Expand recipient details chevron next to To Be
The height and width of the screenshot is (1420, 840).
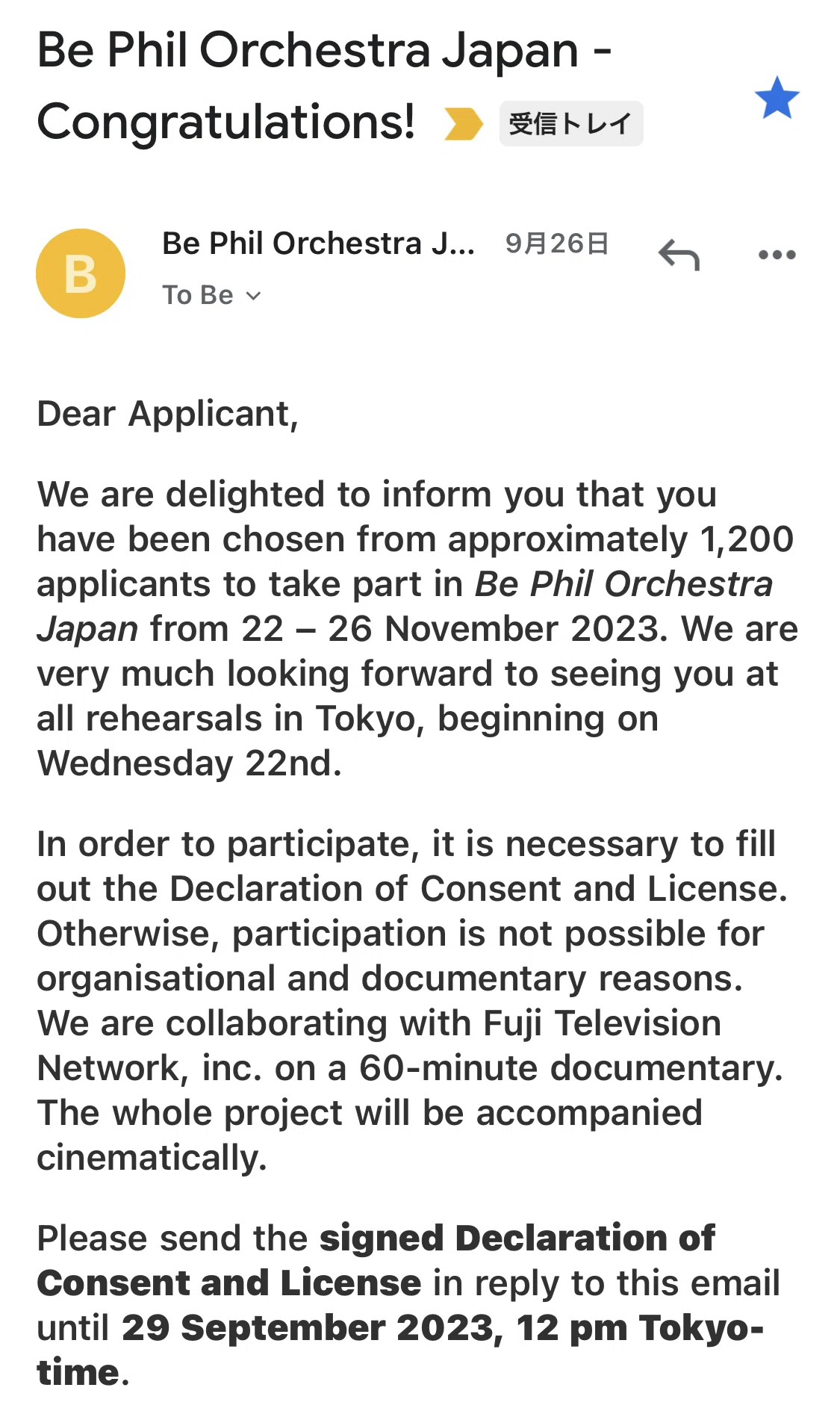point(254,296)
